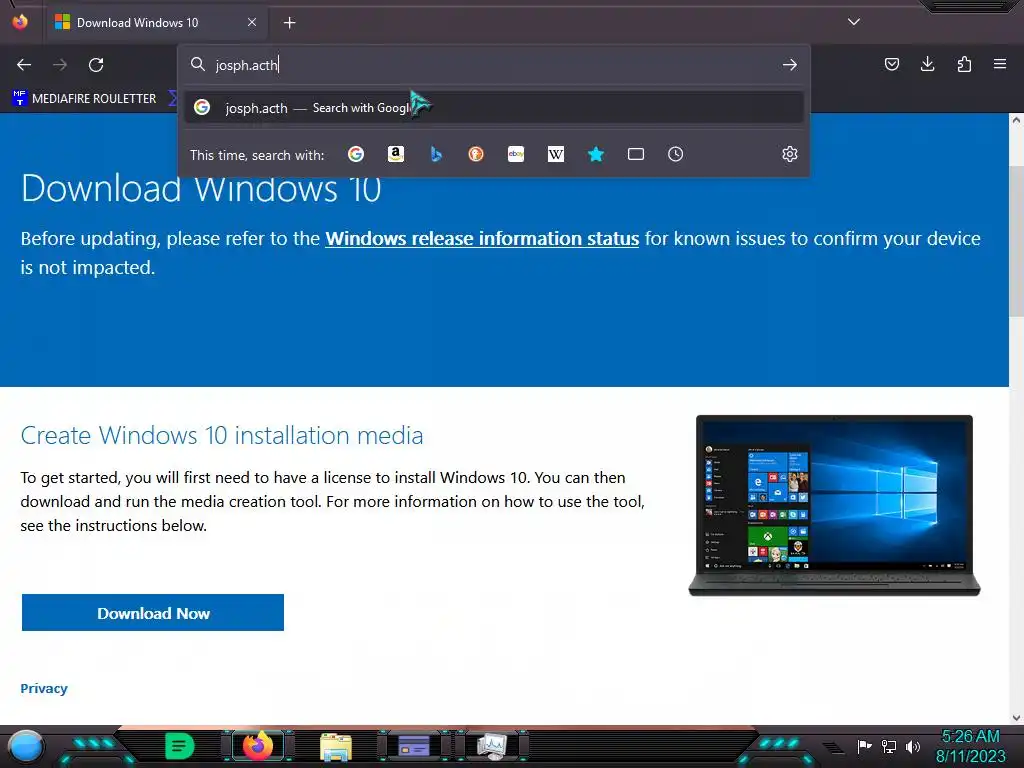
Task: Go back with the browser back arrow
Action: click(24, 65)
